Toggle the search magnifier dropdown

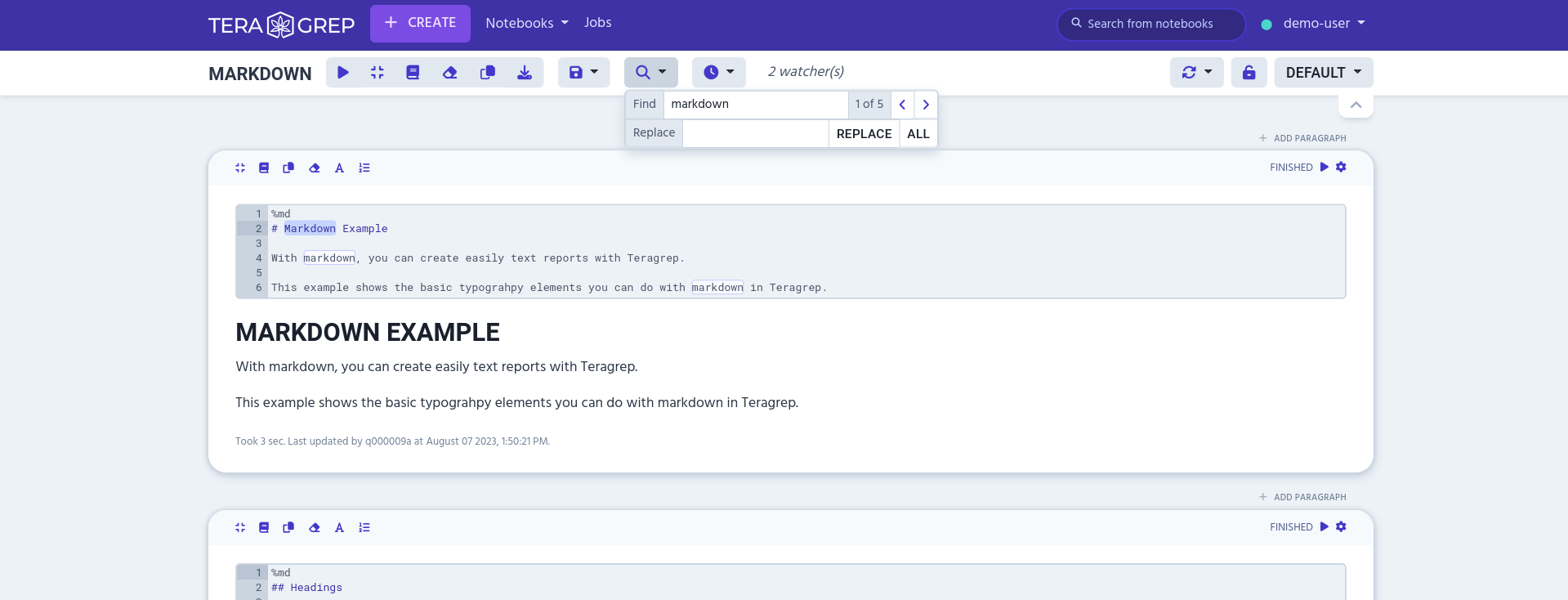[651, 73]
